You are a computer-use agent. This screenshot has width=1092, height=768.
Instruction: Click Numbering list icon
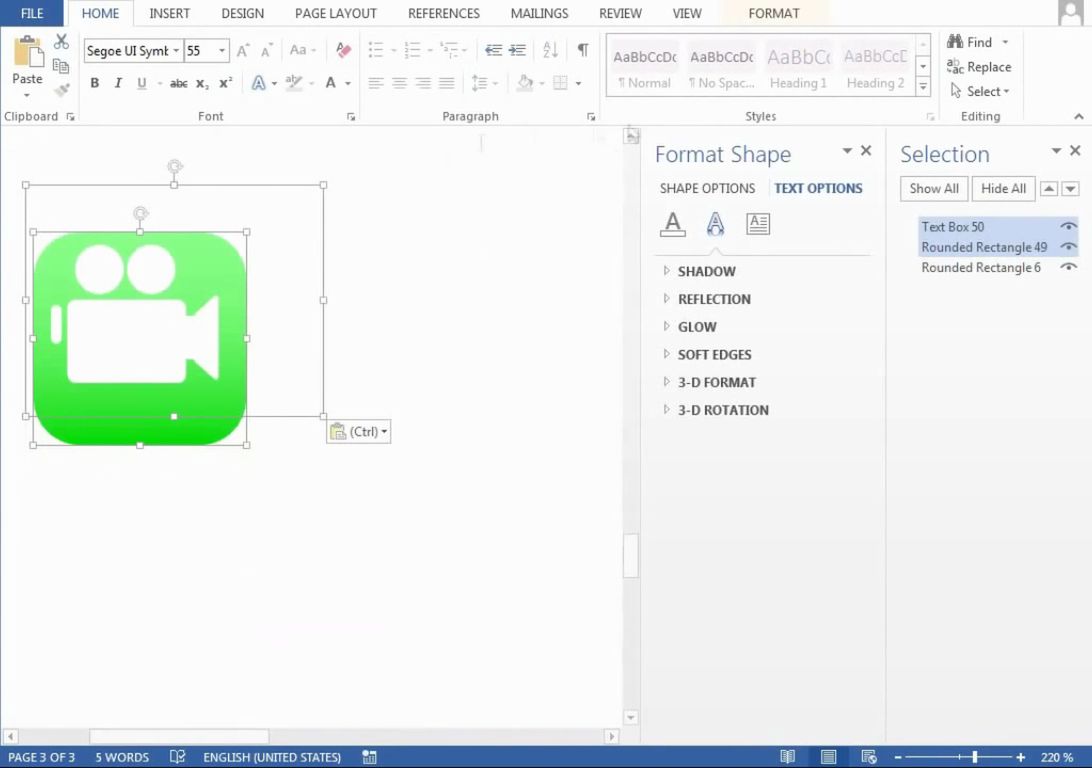pyautogui.click(x=412, y=50)
